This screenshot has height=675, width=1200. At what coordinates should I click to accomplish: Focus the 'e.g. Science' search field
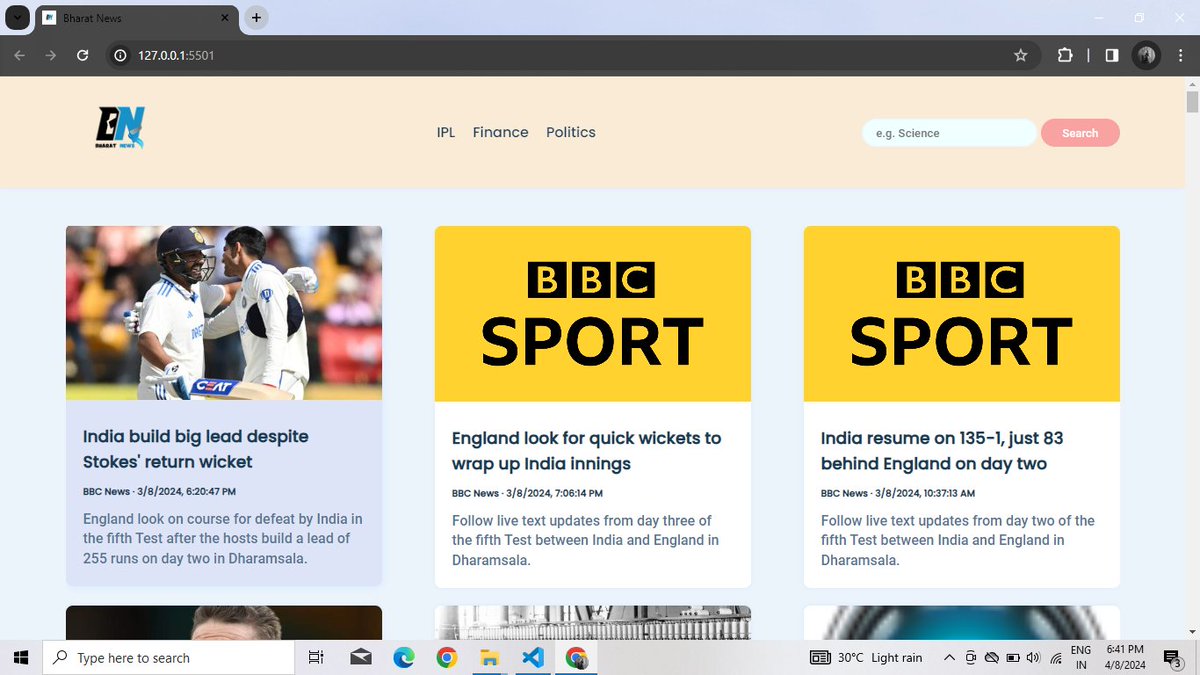pyautogui.click(x=949, y=133)
